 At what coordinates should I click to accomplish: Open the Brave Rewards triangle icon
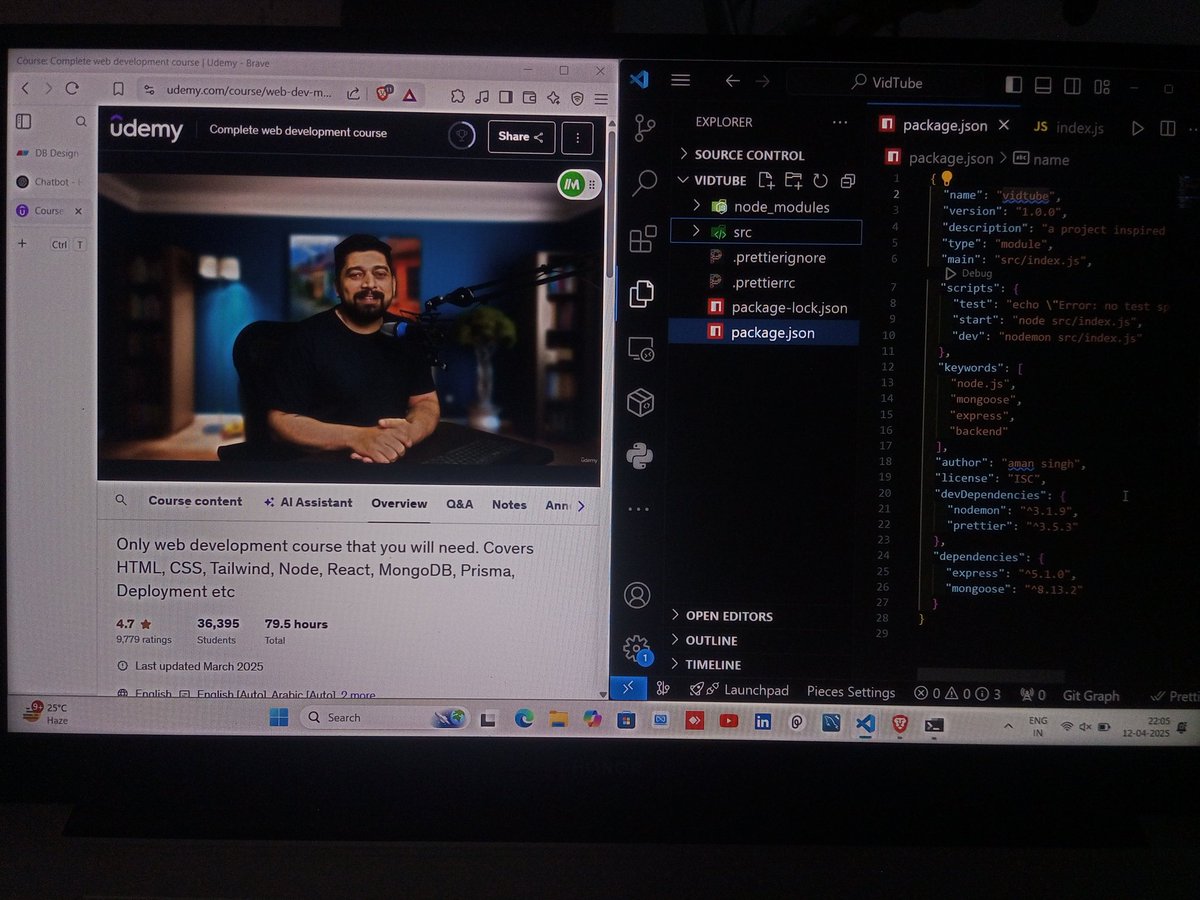click(410, 95)
